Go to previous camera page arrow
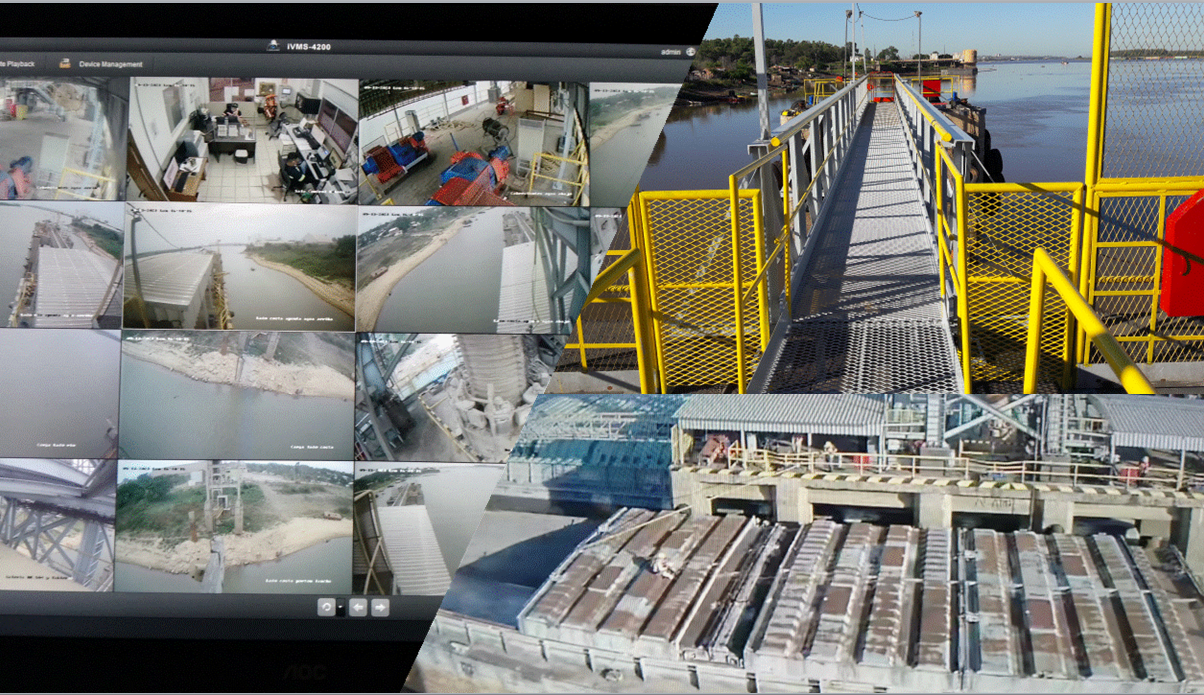Screen dimensions: 1204x695 pyautogui.click(x=358, y=607)
